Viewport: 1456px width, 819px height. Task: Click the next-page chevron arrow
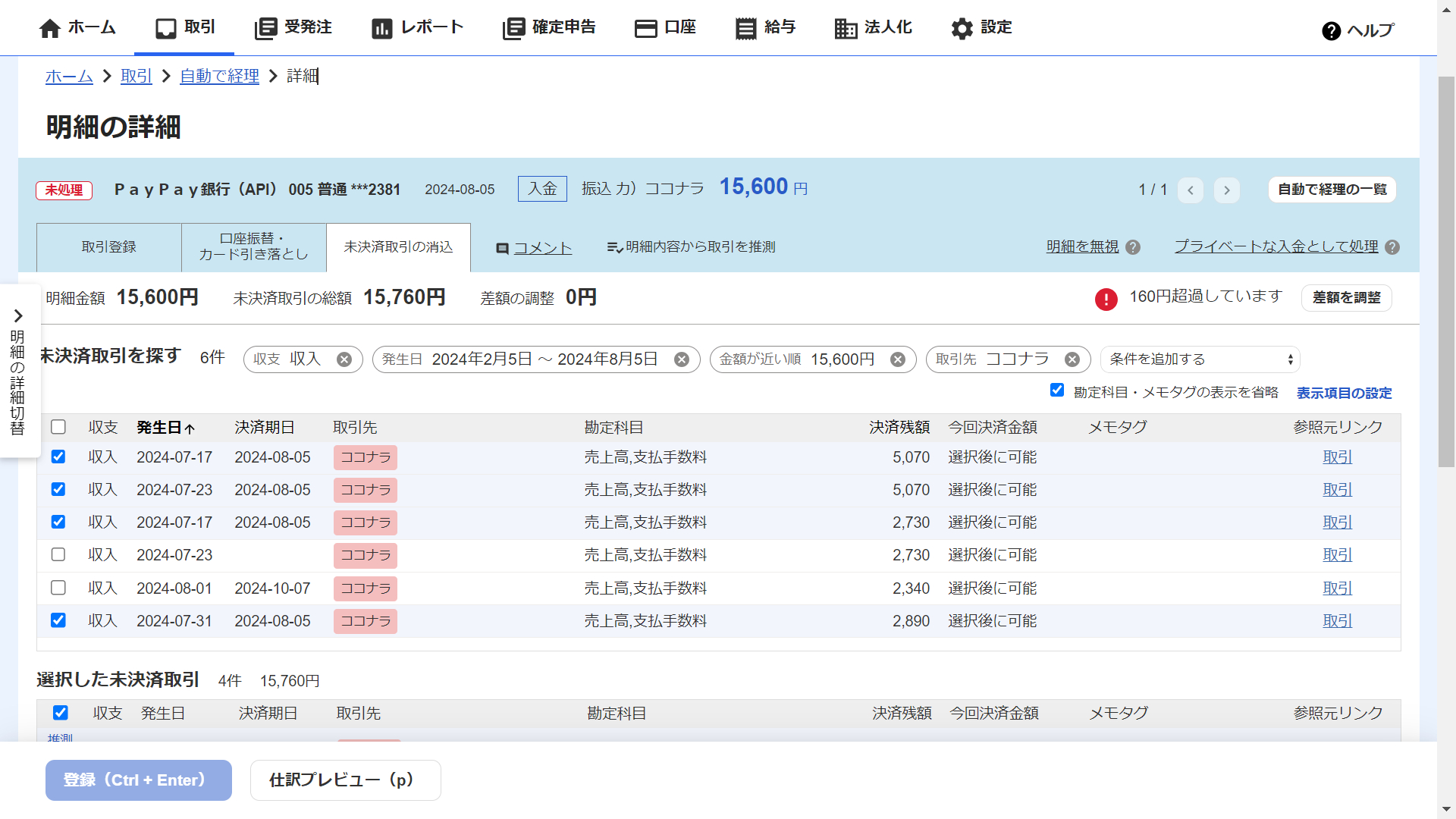tap(1226, 190)
